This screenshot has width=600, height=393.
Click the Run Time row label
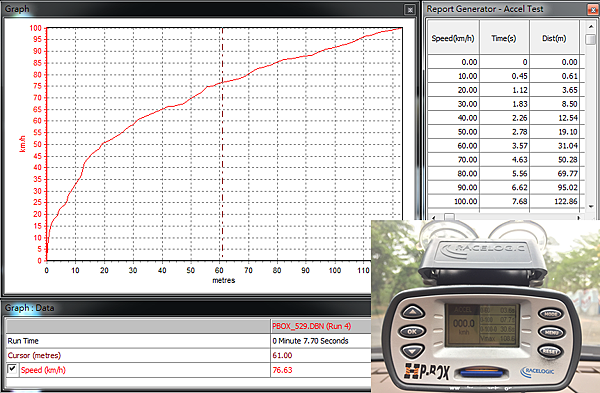tap(23, 341)
